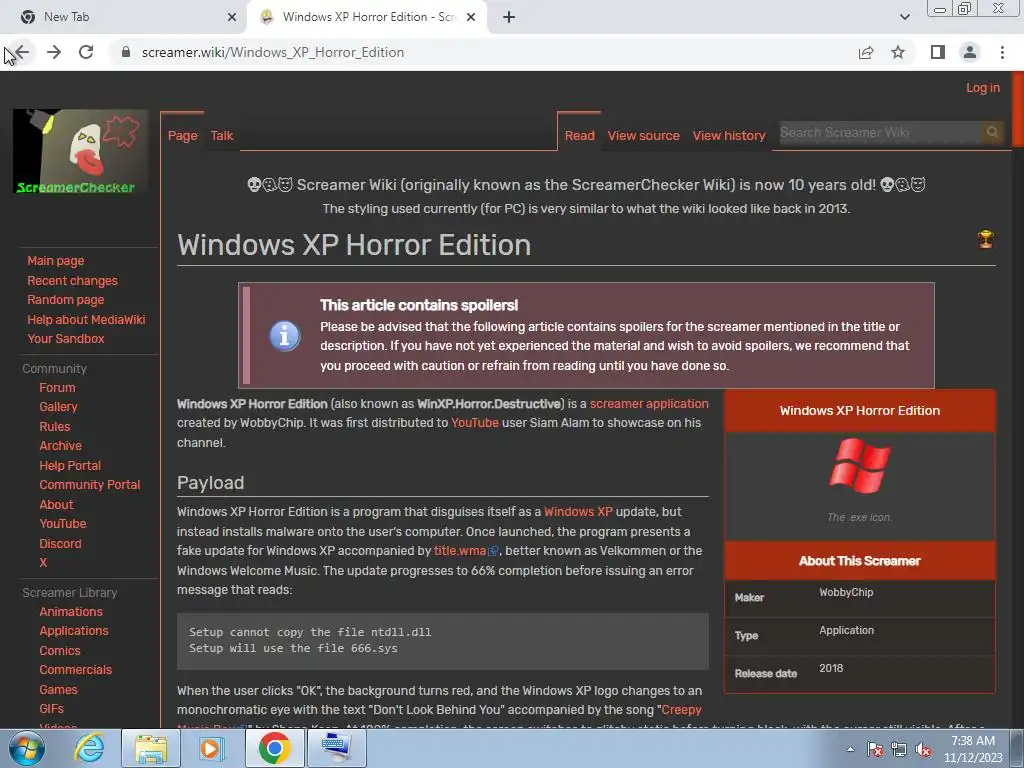
Task: Click the network tray icon
Action: click(899, 750)
